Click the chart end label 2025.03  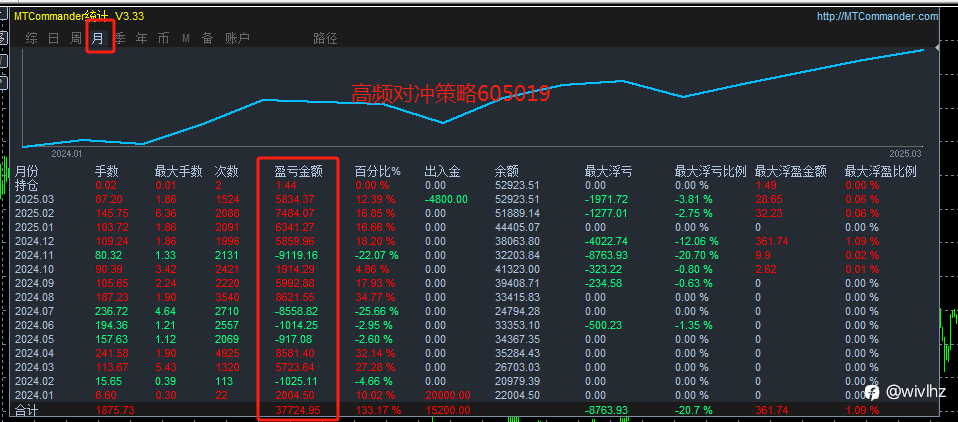click(x=905, y=153)
